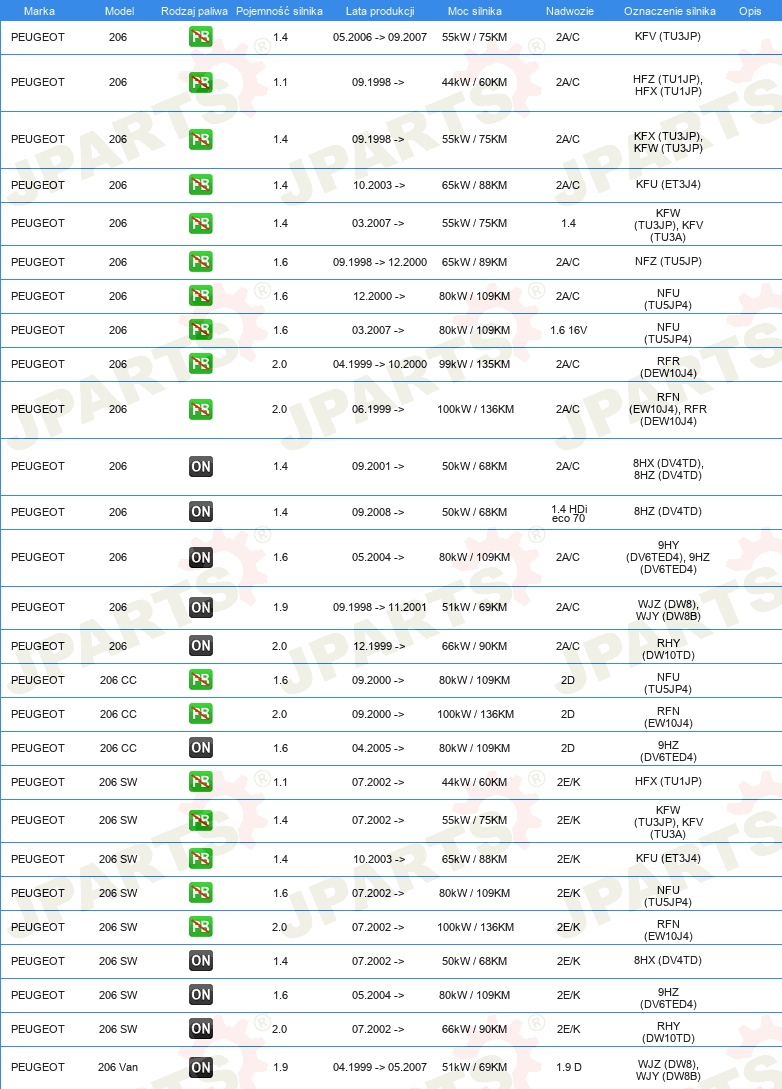The height and width of the screenshot is (1089, 782).
Task: Click the date range 09.1998 -> 12.2000
Action: tap(380, 262)
